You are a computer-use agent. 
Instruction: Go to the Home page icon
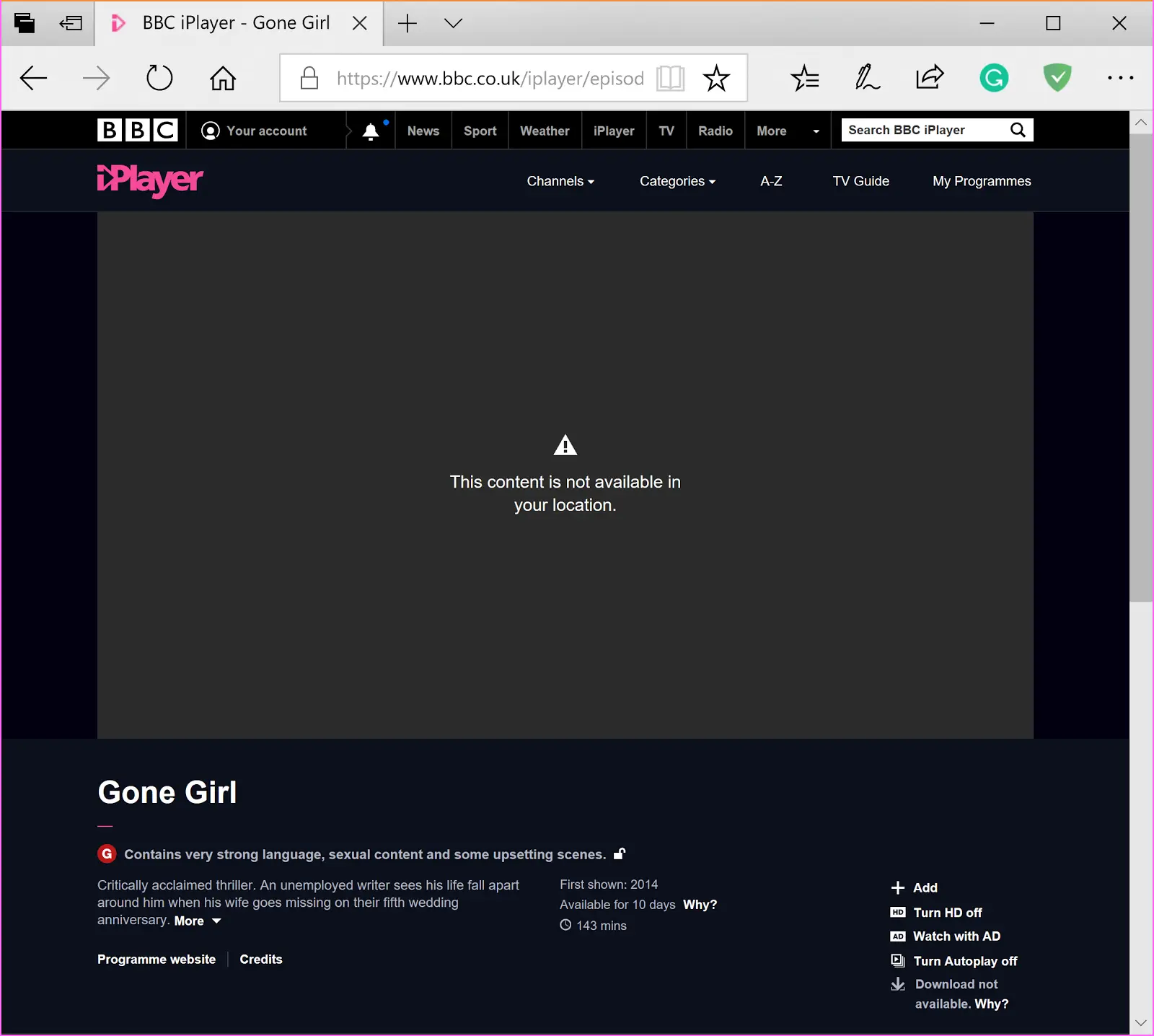coord(223,78)
